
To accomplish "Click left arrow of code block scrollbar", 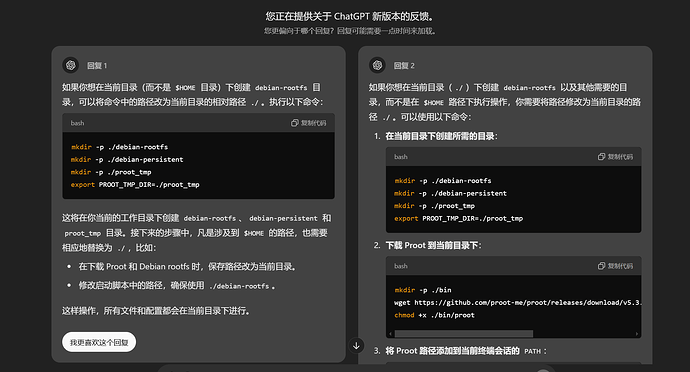I will point(390,334).
